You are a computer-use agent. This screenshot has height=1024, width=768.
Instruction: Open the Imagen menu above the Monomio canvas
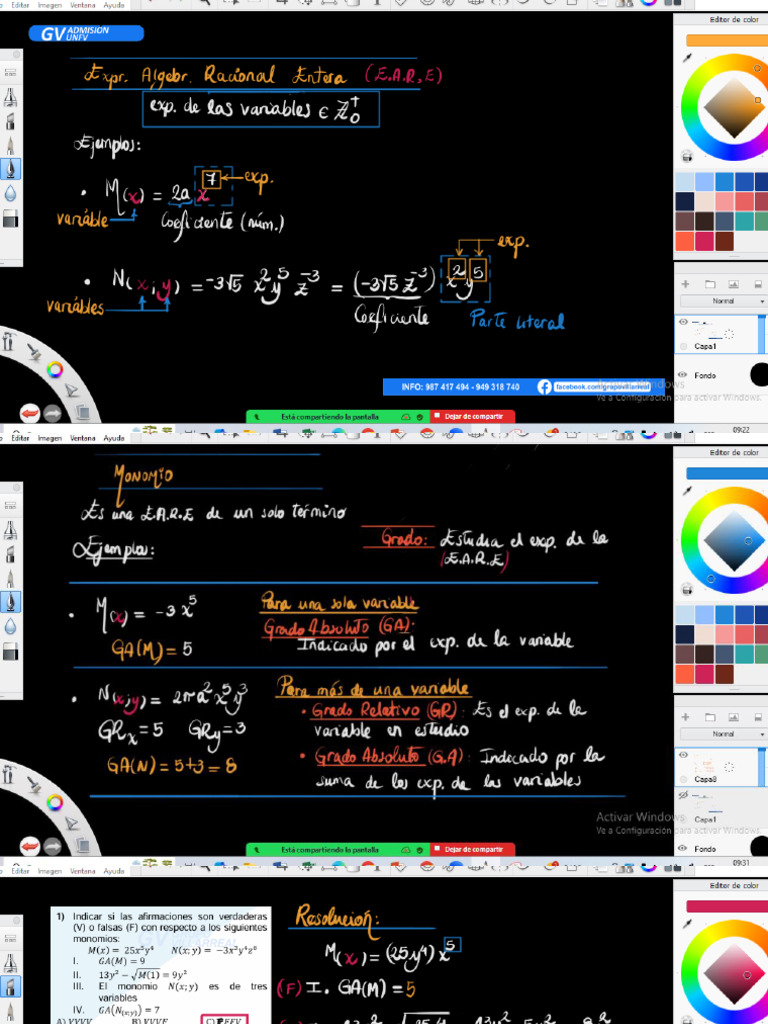click(50, 438)
